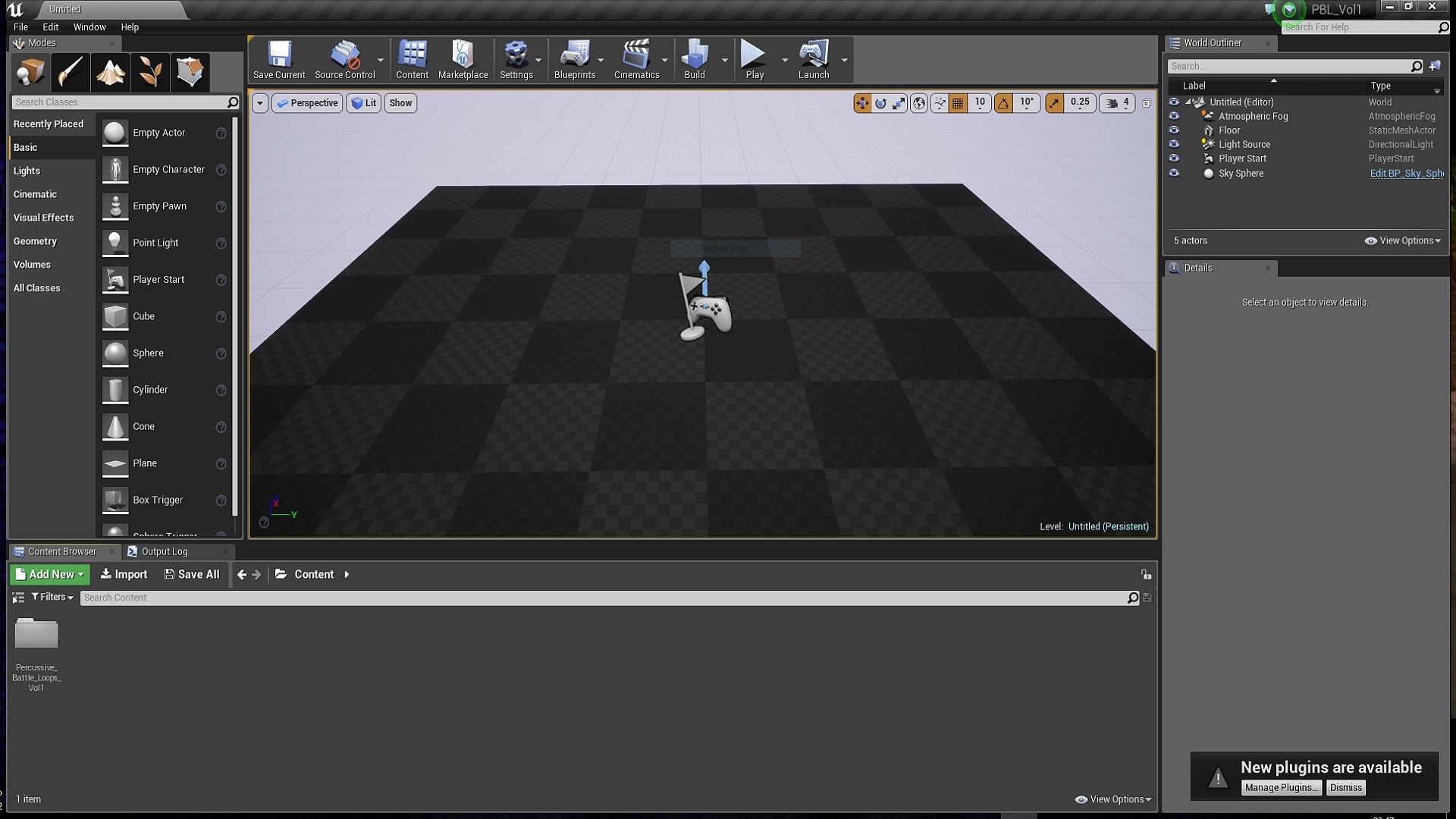Open rotation snap 10° dropdown

pyautogui.click(x=1027, y=103)
